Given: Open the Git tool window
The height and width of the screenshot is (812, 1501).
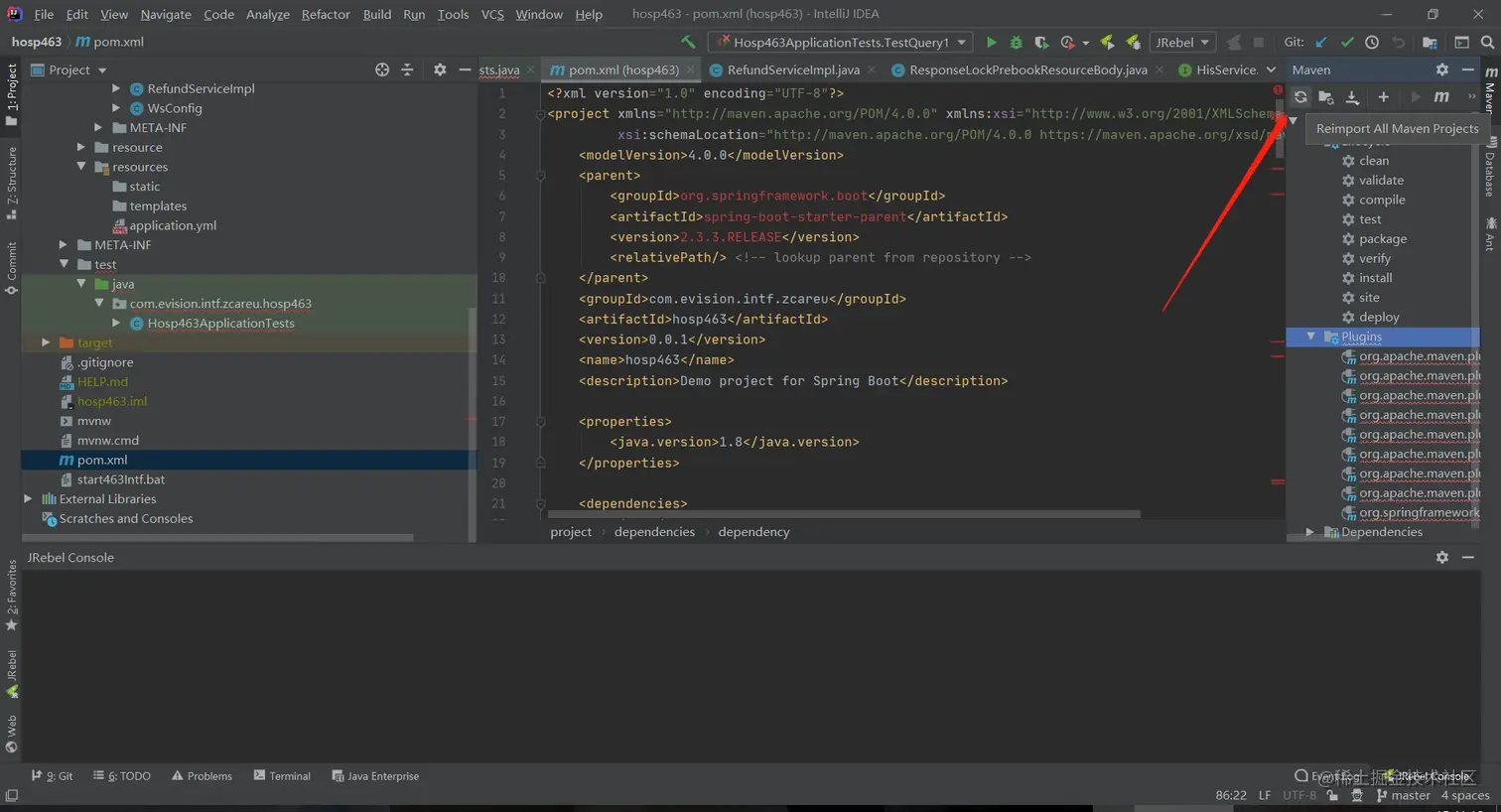Looking at the screenshot, I should (x=52, y=776).
